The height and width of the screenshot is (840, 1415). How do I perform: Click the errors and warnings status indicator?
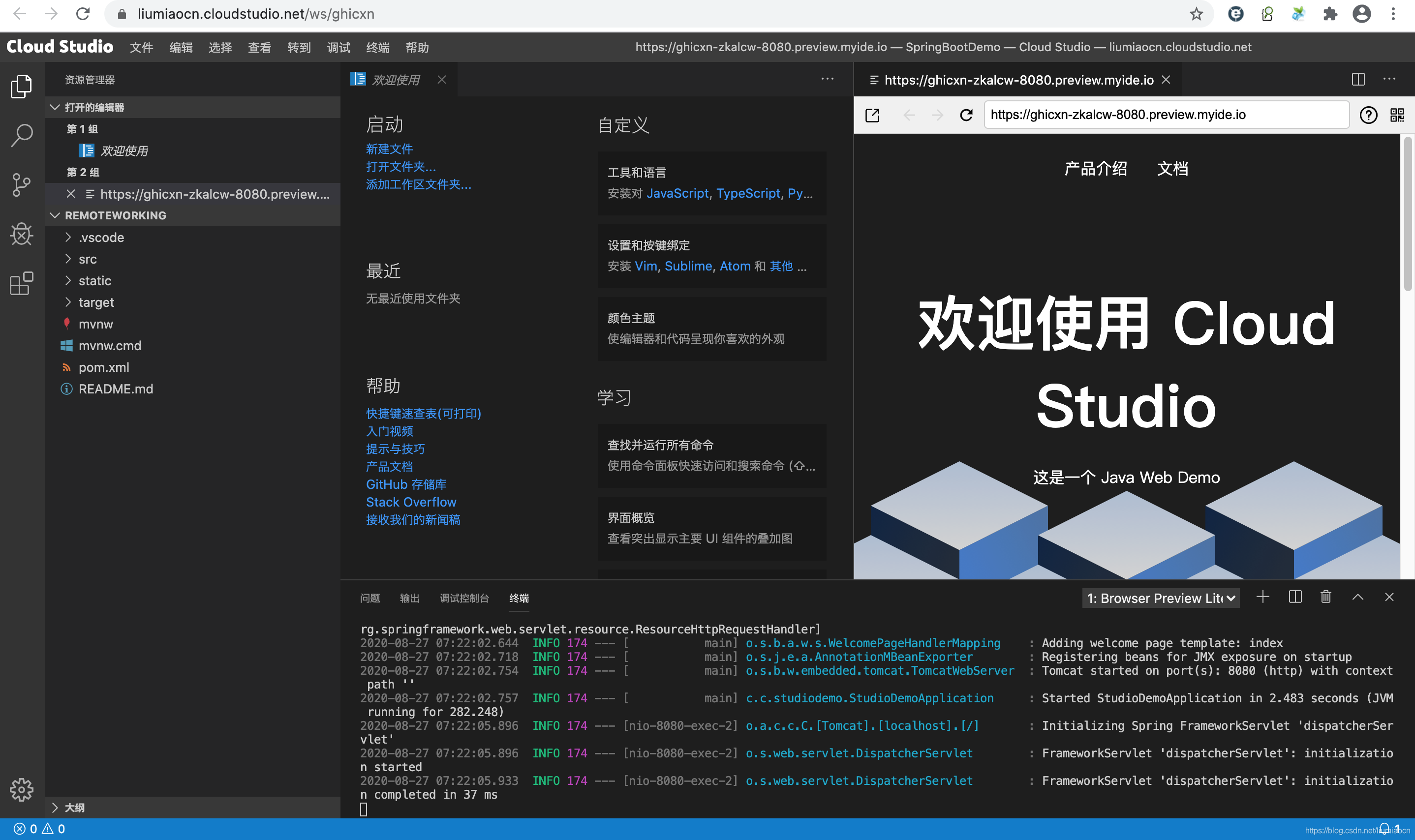39,829
